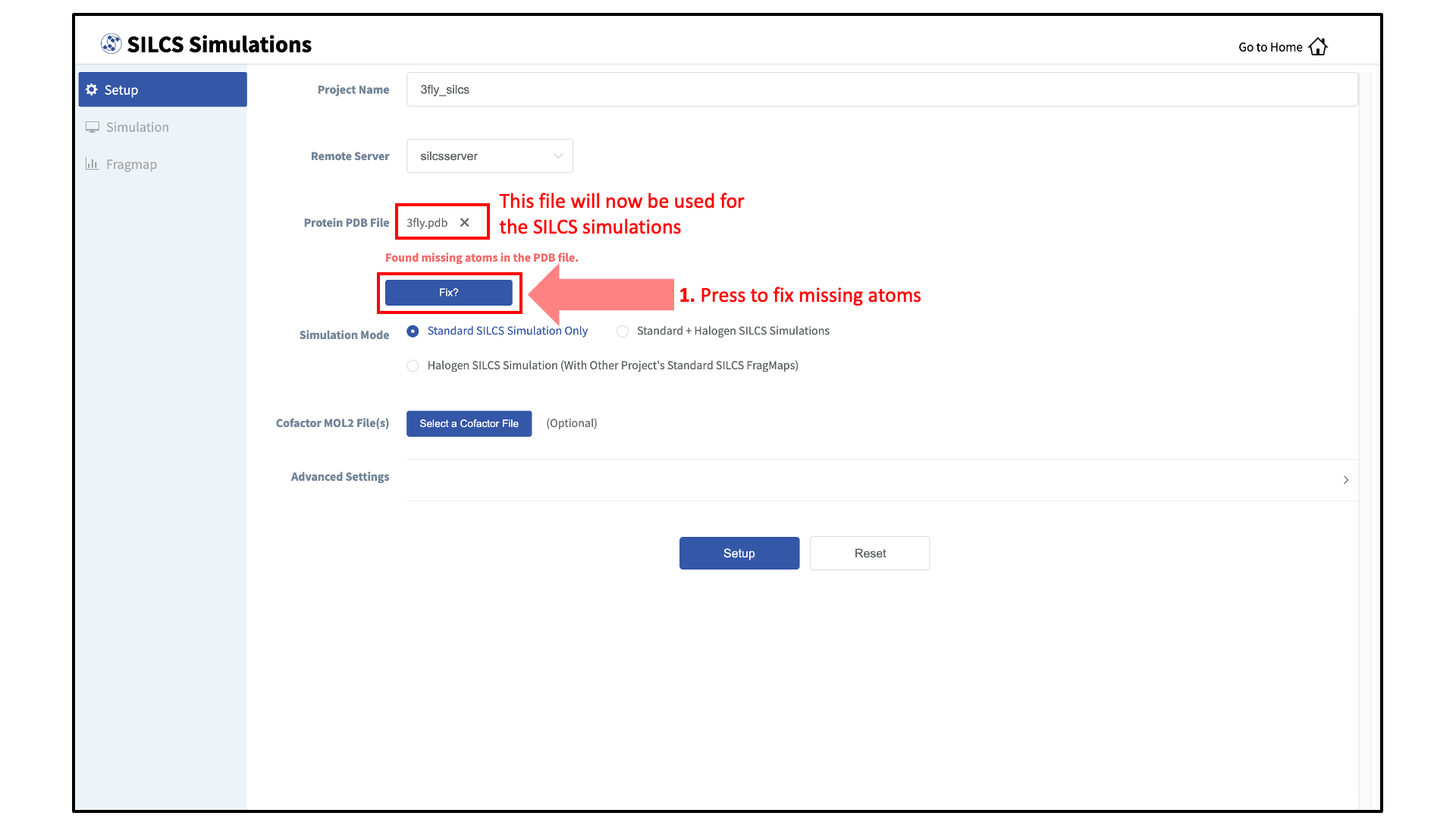Screen dimensions: 1456x819
Task: Switch to the Fragmap tab
Action: click(x=163, y=164)
